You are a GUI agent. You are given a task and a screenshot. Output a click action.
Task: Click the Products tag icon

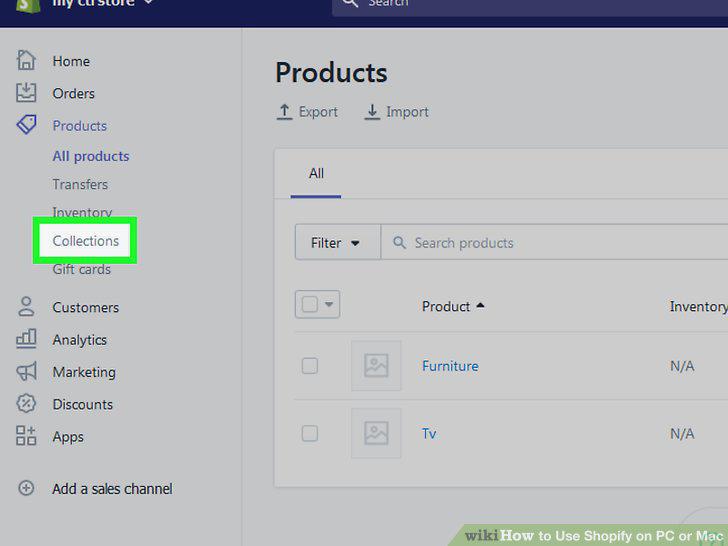[x=26, y=125]
